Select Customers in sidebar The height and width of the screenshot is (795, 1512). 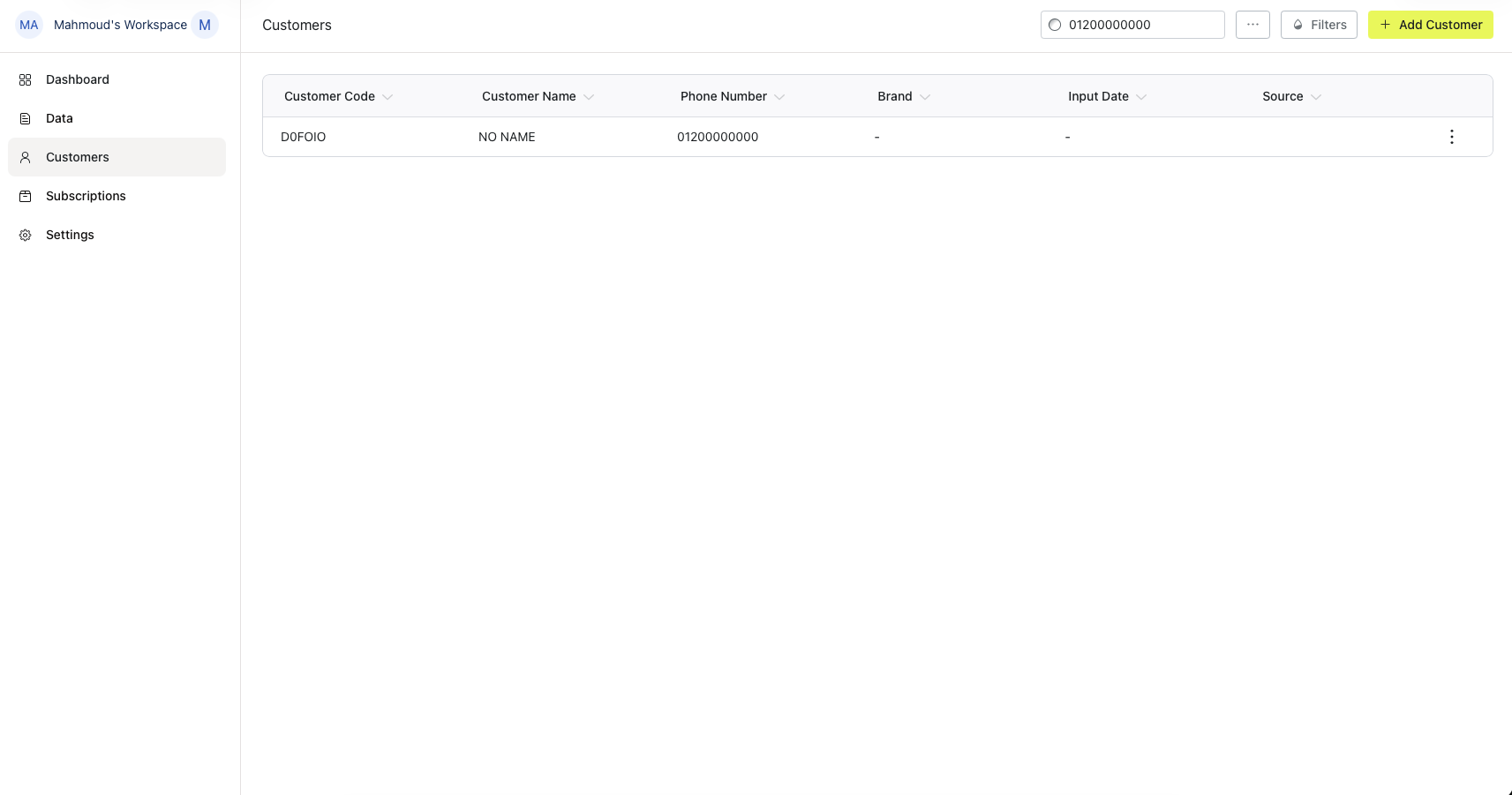(117, 157)
